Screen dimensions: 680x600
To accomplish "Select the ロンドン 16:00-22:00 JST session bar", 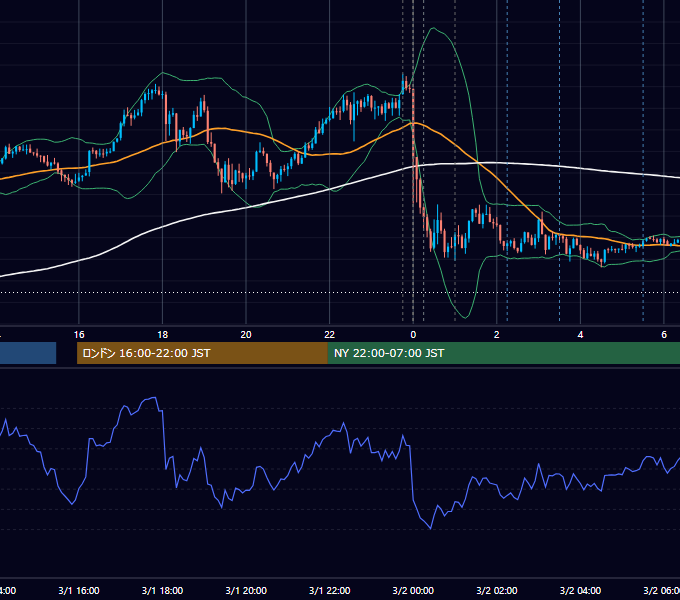I will [x=202, y=353].
